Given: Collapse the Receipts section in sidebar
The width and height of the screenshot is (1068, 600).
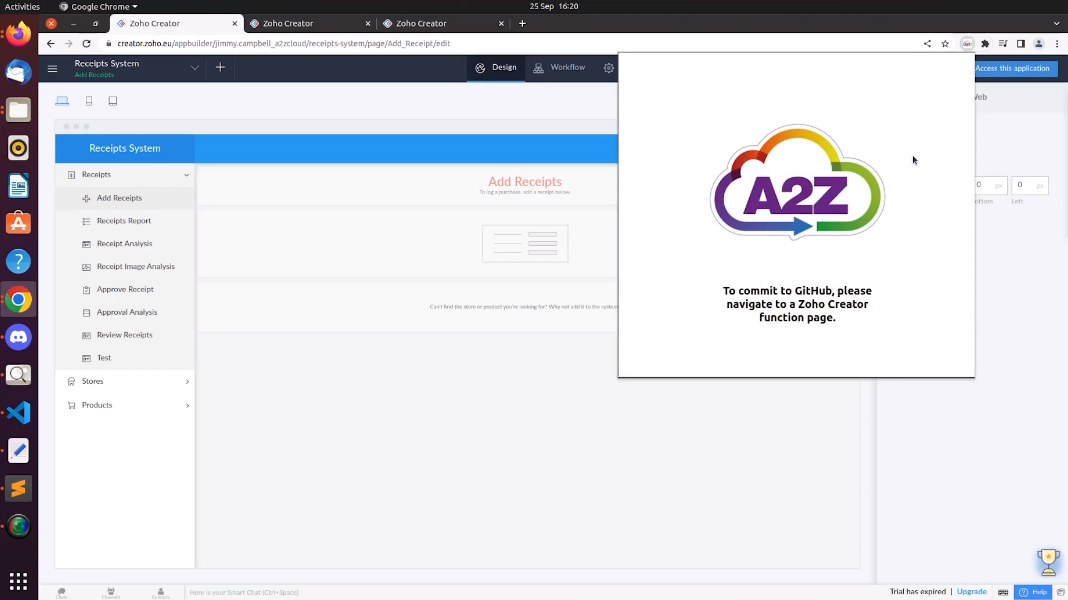Looking at the screenshot, I should pyautogui.click(x=187, y=175).
